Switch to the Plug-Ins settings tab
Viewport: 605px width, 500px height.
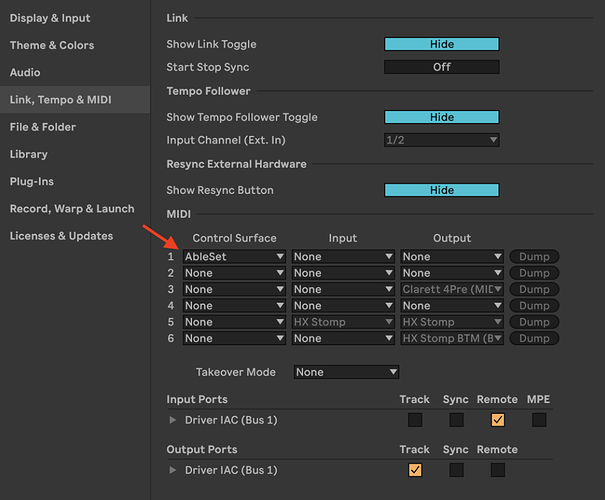[32, 182]
